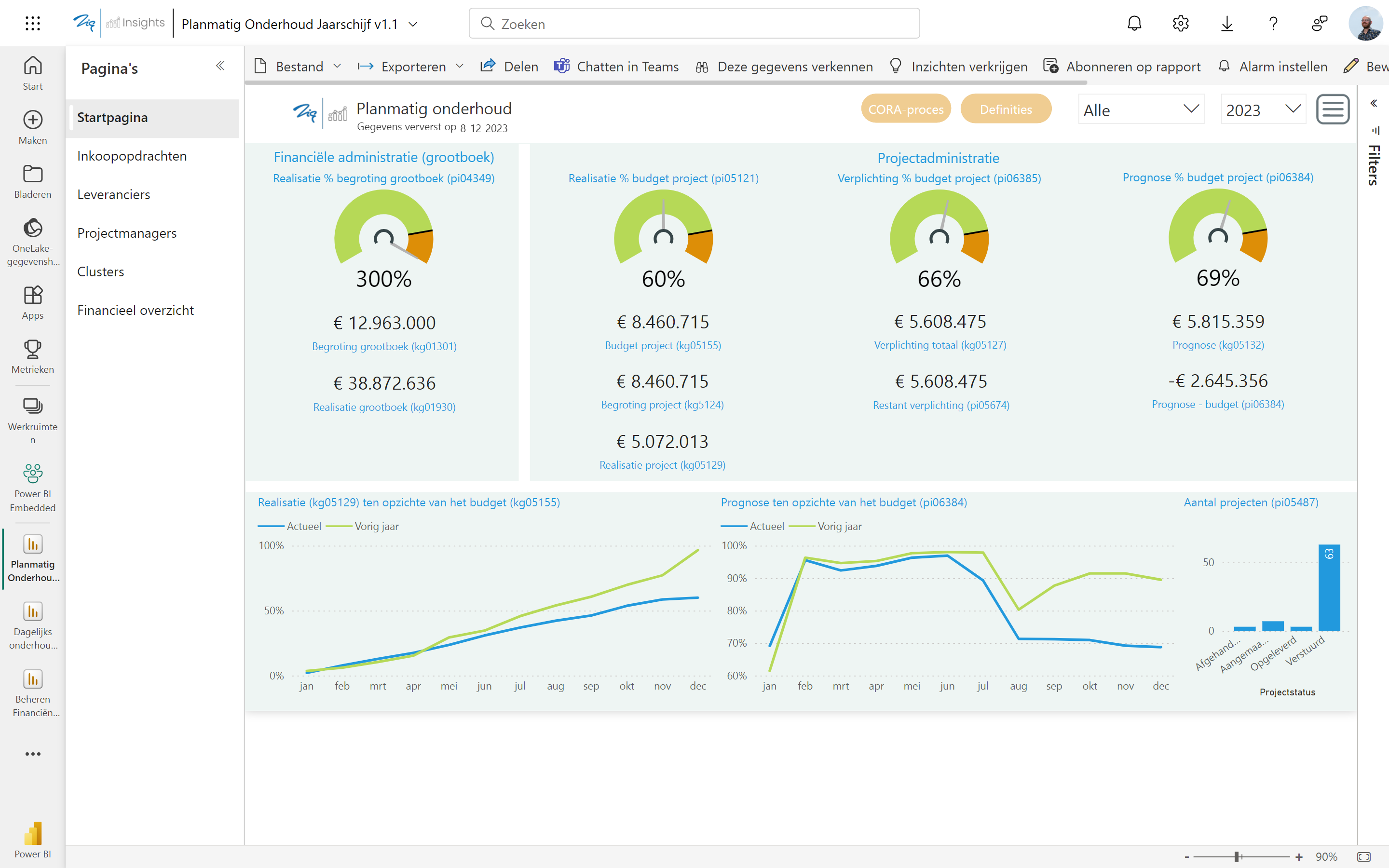Click the zoom slider handle at bottom

point(1237,856)
